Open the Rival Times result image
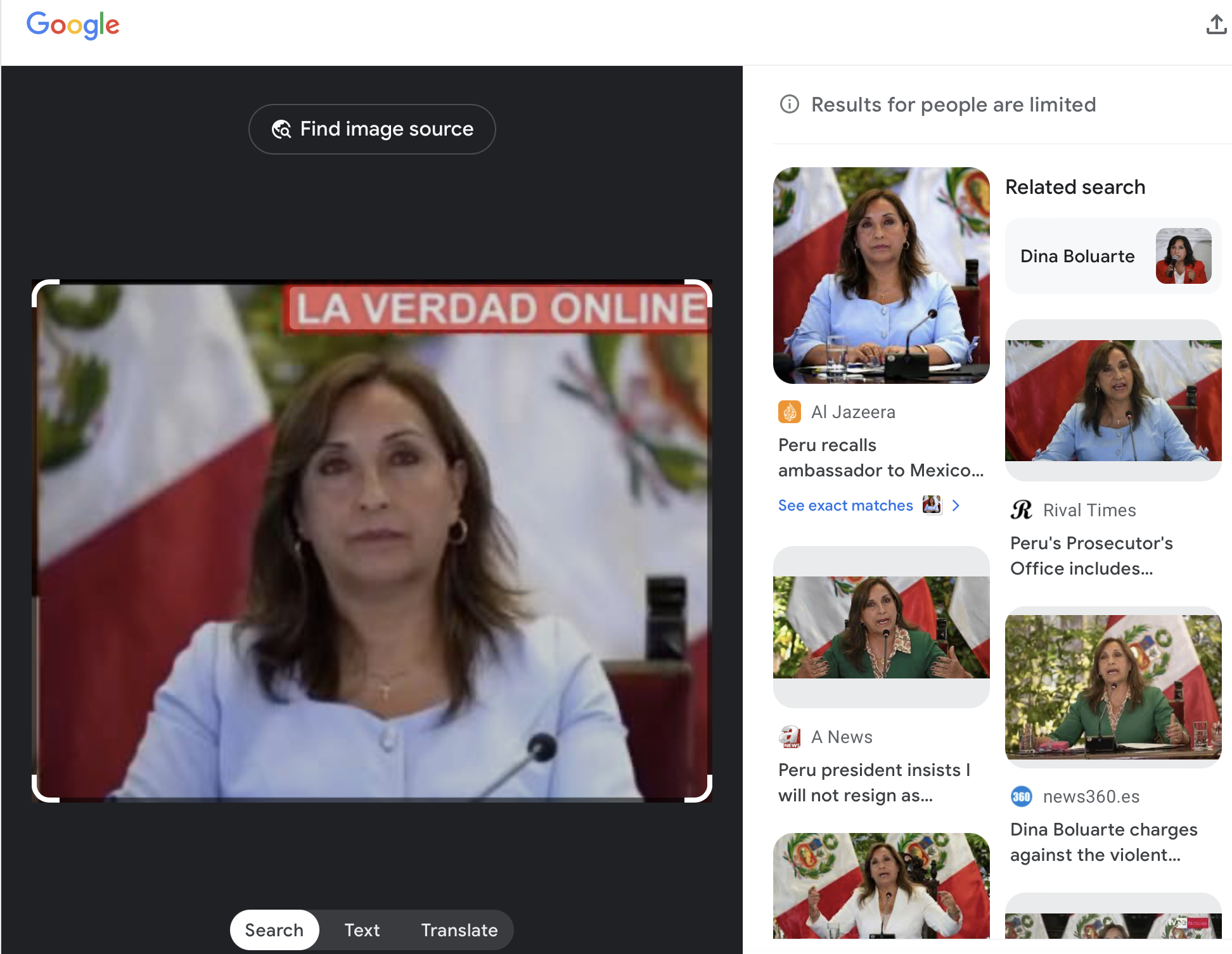1232x954 pixels. point(1113,400)
